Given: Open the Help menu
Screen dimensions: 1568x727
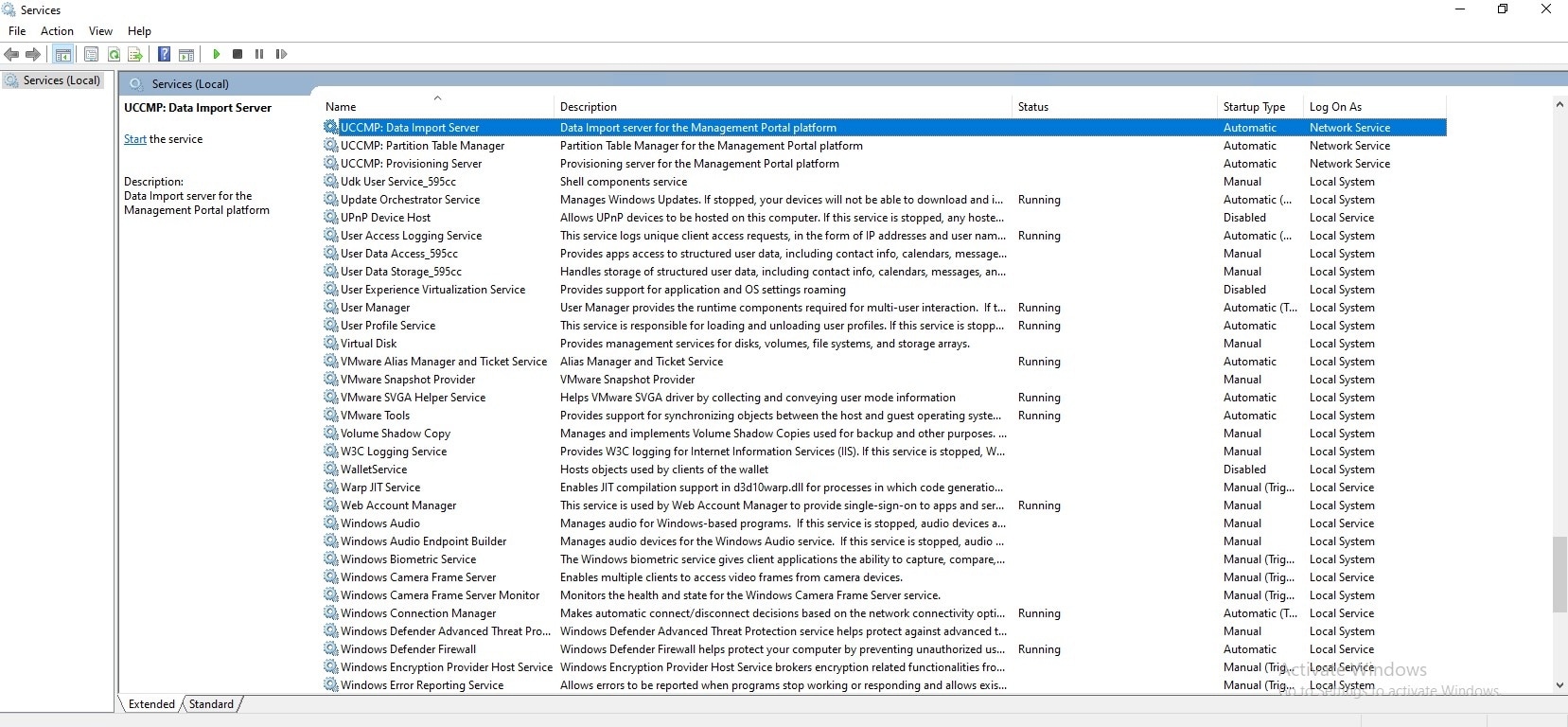Looking at the screenshot, I should click(x=139, y=31).
